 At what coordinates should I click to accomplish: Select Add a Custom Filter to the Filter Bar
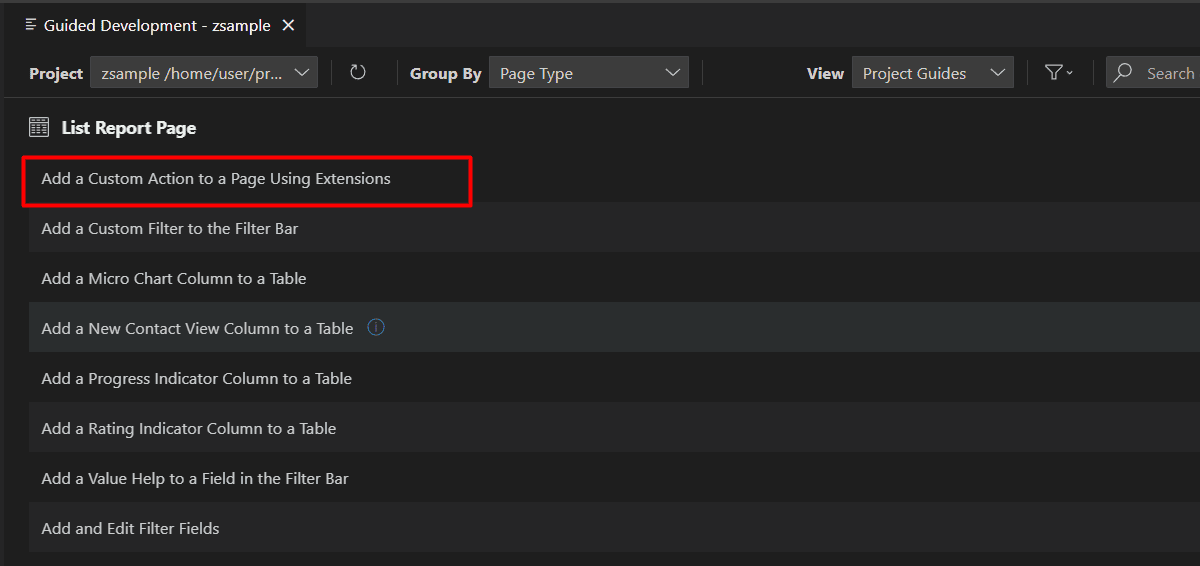point(170,229)
